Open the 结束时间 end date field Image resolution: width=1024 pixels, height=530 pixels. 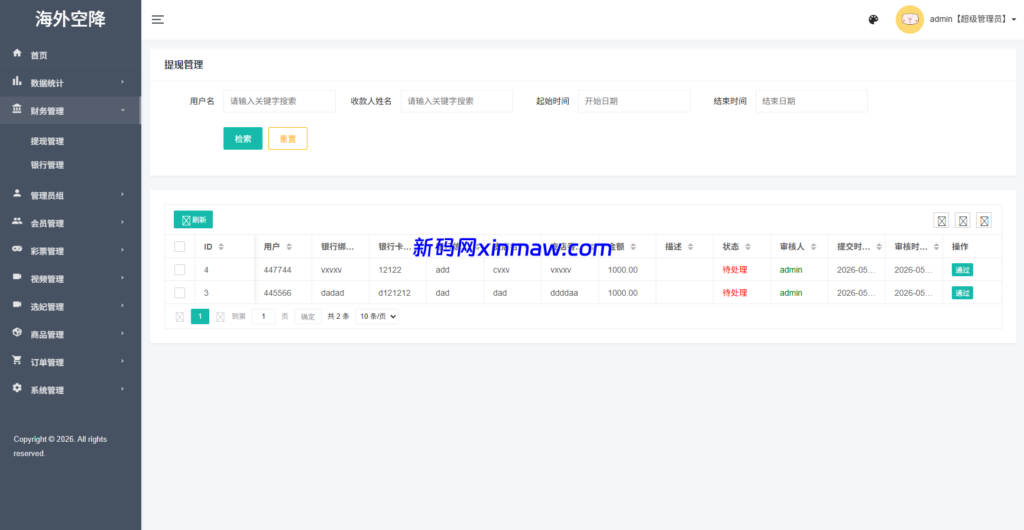(812, 101)
